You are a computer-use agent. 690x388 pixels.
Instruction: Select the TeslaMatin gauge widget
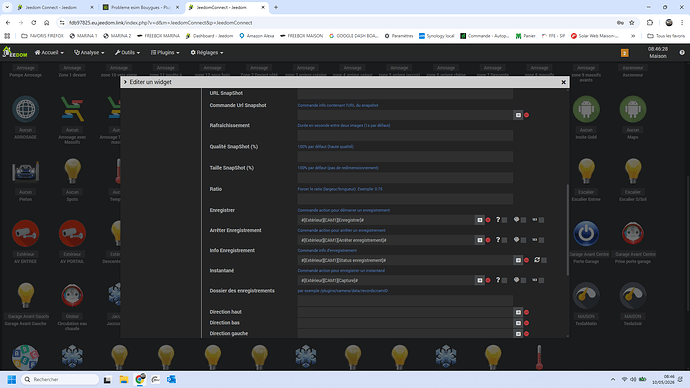pos(586,295)
